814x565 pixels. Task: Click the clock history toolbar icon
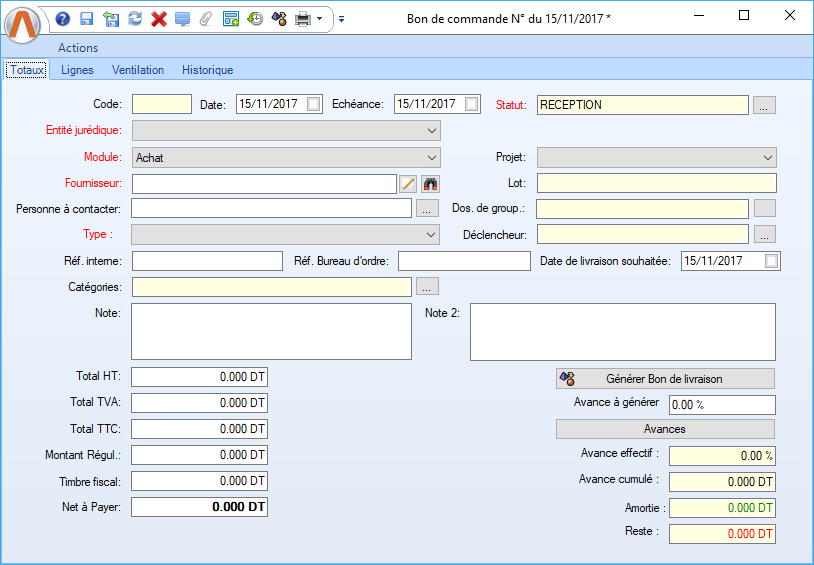point(255,18)
